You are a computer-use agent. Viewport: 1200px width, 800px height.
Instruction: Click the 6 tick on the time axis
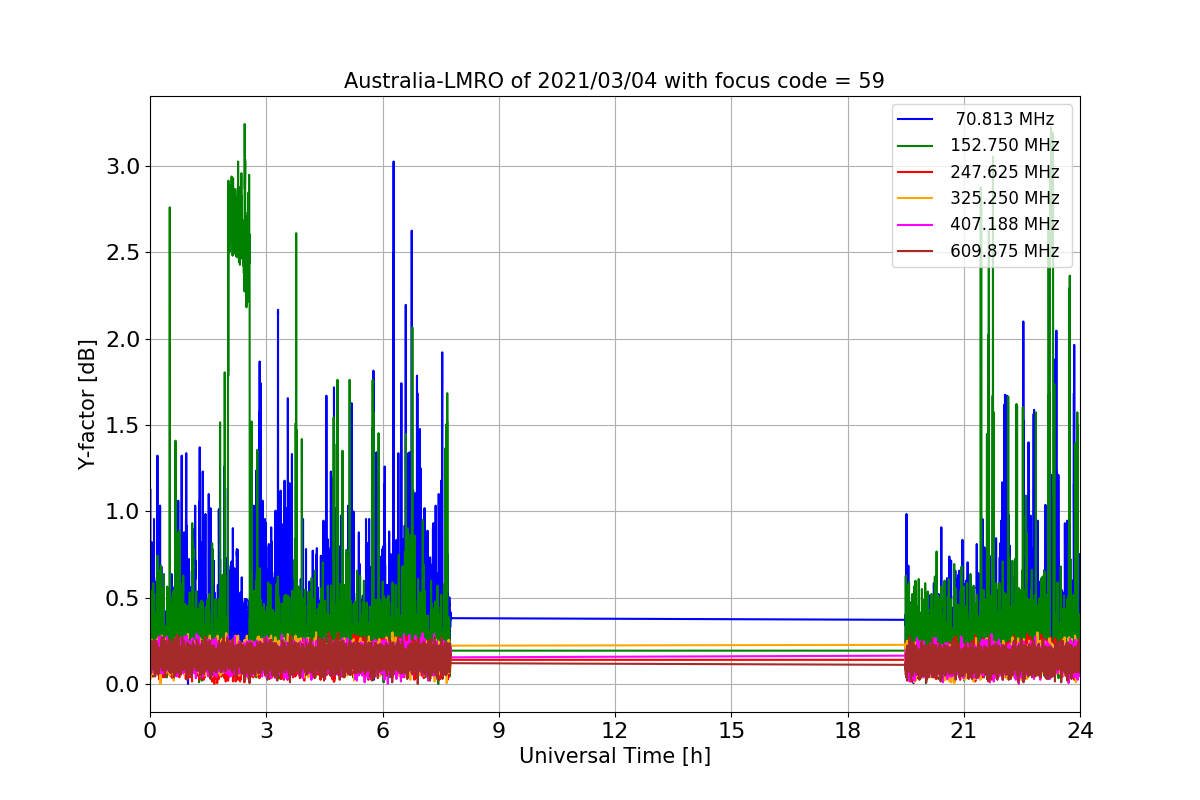pos(382,730)
